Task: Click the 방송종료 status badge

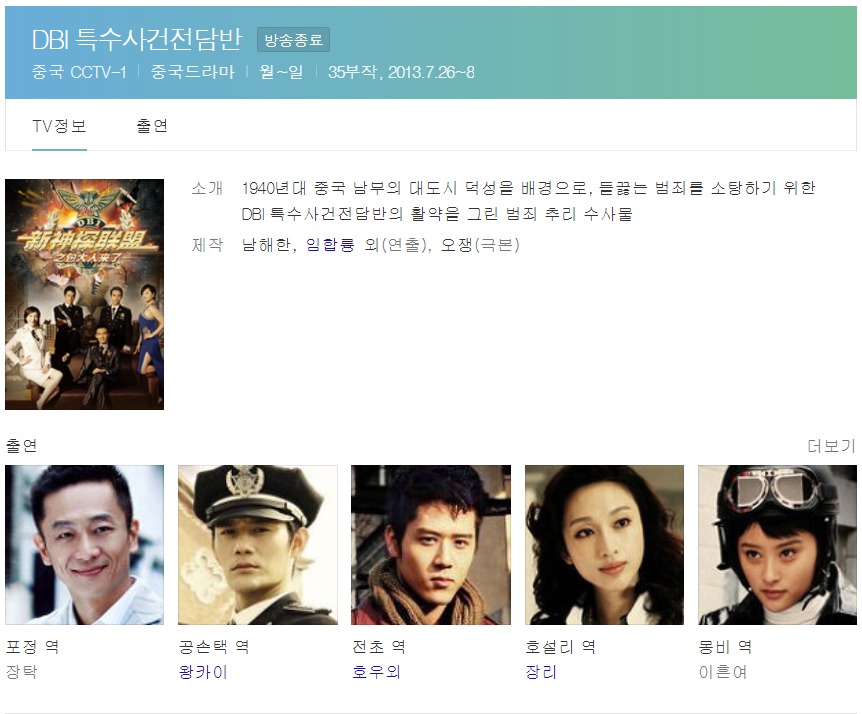Action: [294, 40]
